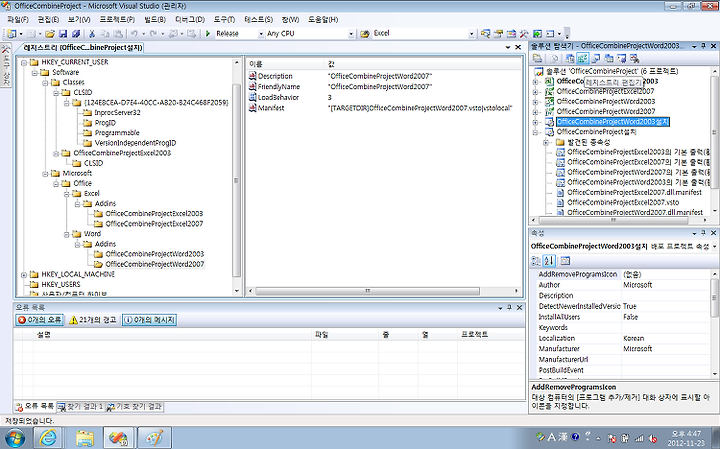720x449 pixels.
Task: Open File System Editor in Solution Explorer
Action: tap(570, 58)
